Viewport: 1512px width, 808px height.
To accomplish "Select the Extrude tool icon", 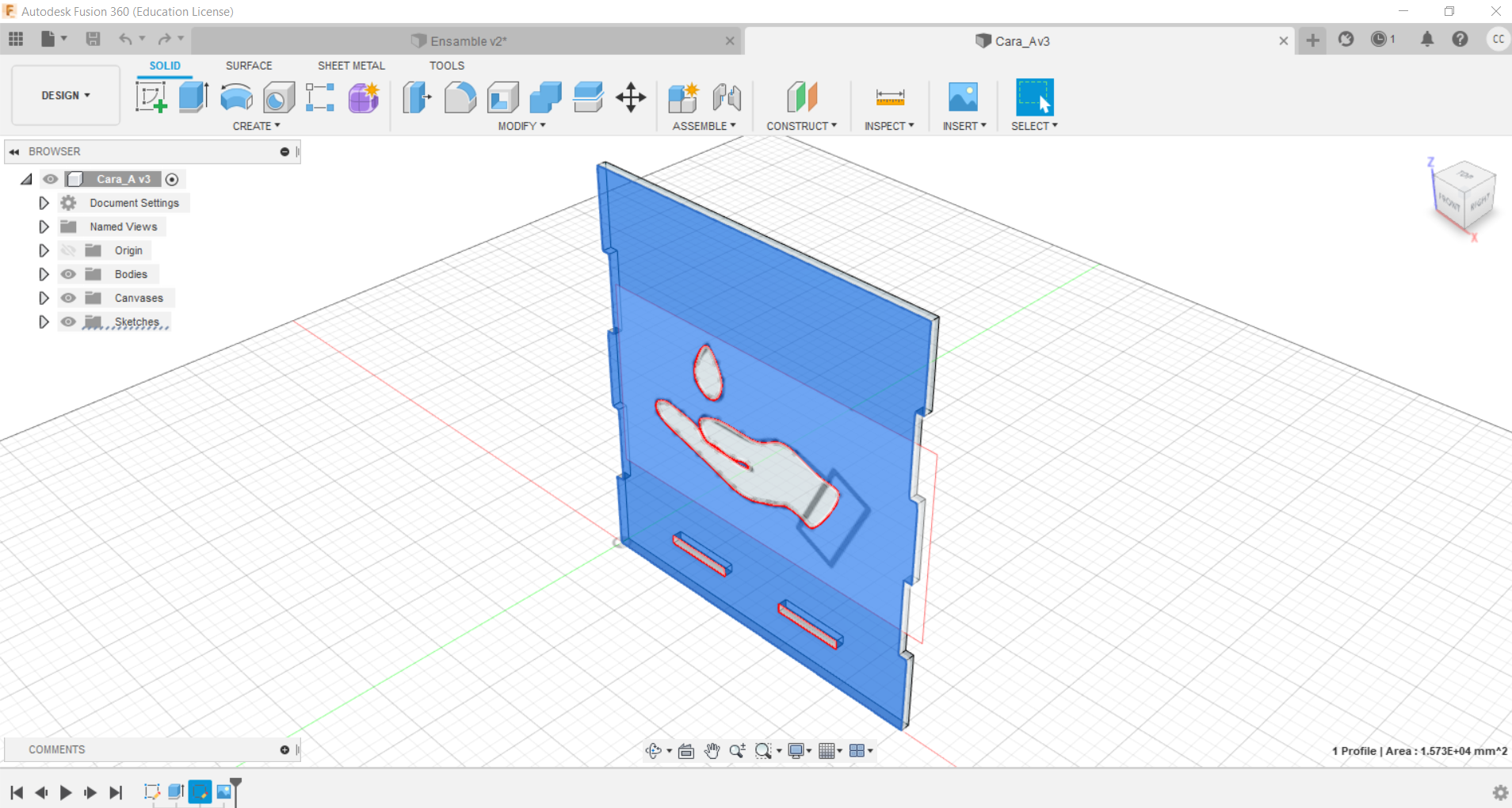I will [x=193, y=97].
